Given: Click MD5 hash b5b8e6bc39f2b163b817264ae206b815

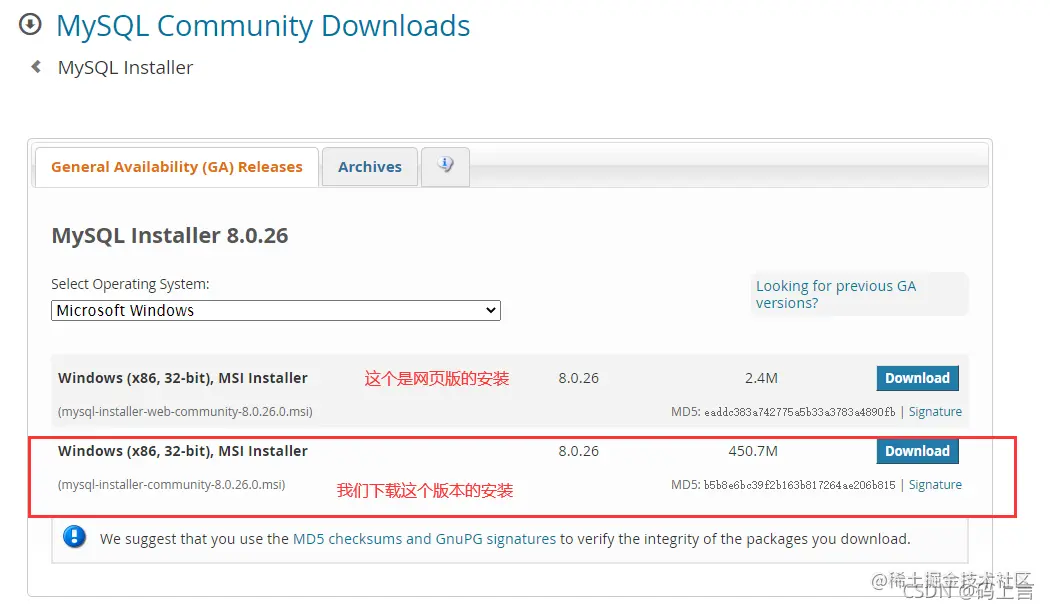Looking at the screenshot, I should point(800,485).
